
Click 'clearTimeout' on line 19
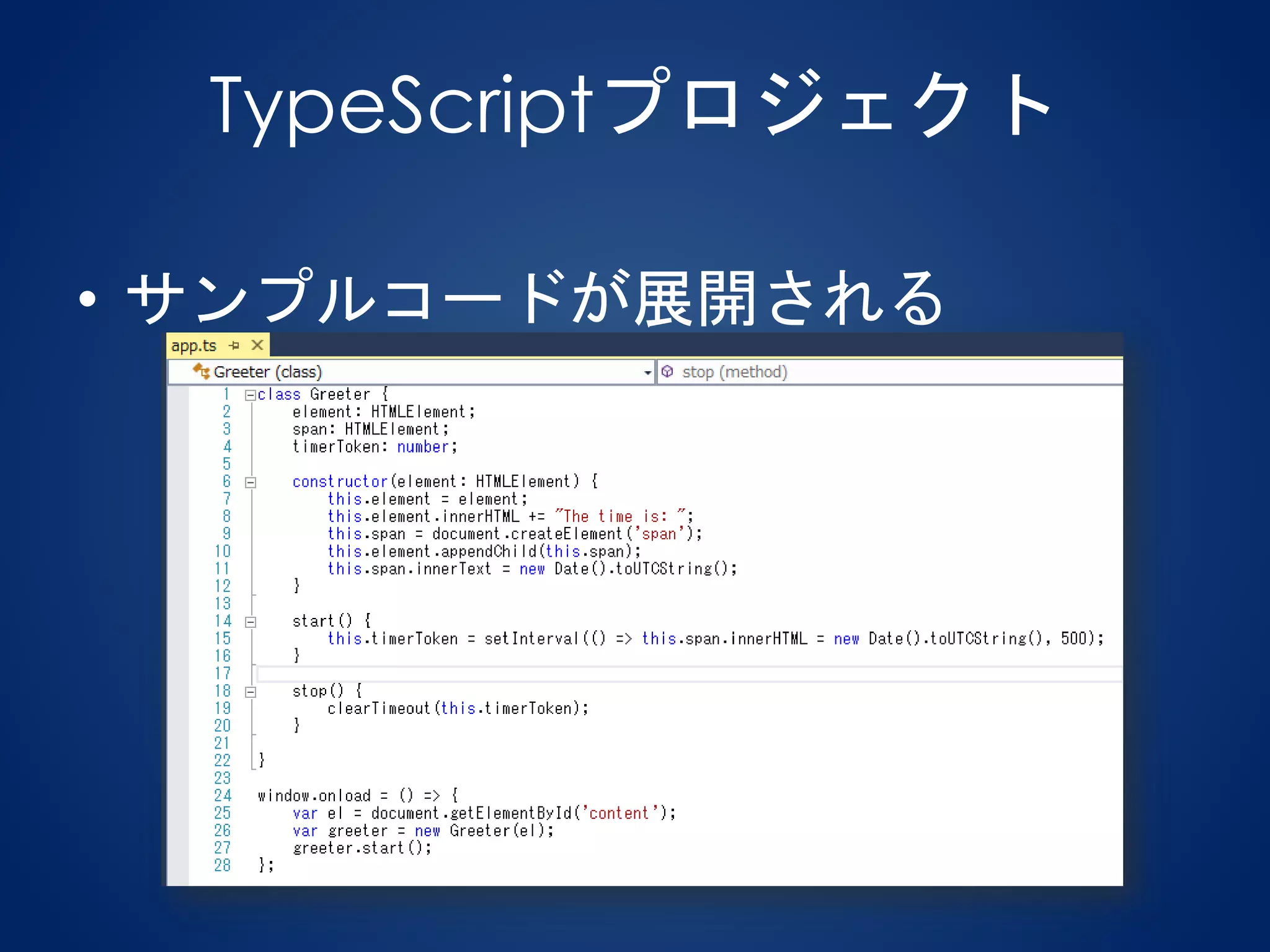pyautogui.click(x=379, y=708)
